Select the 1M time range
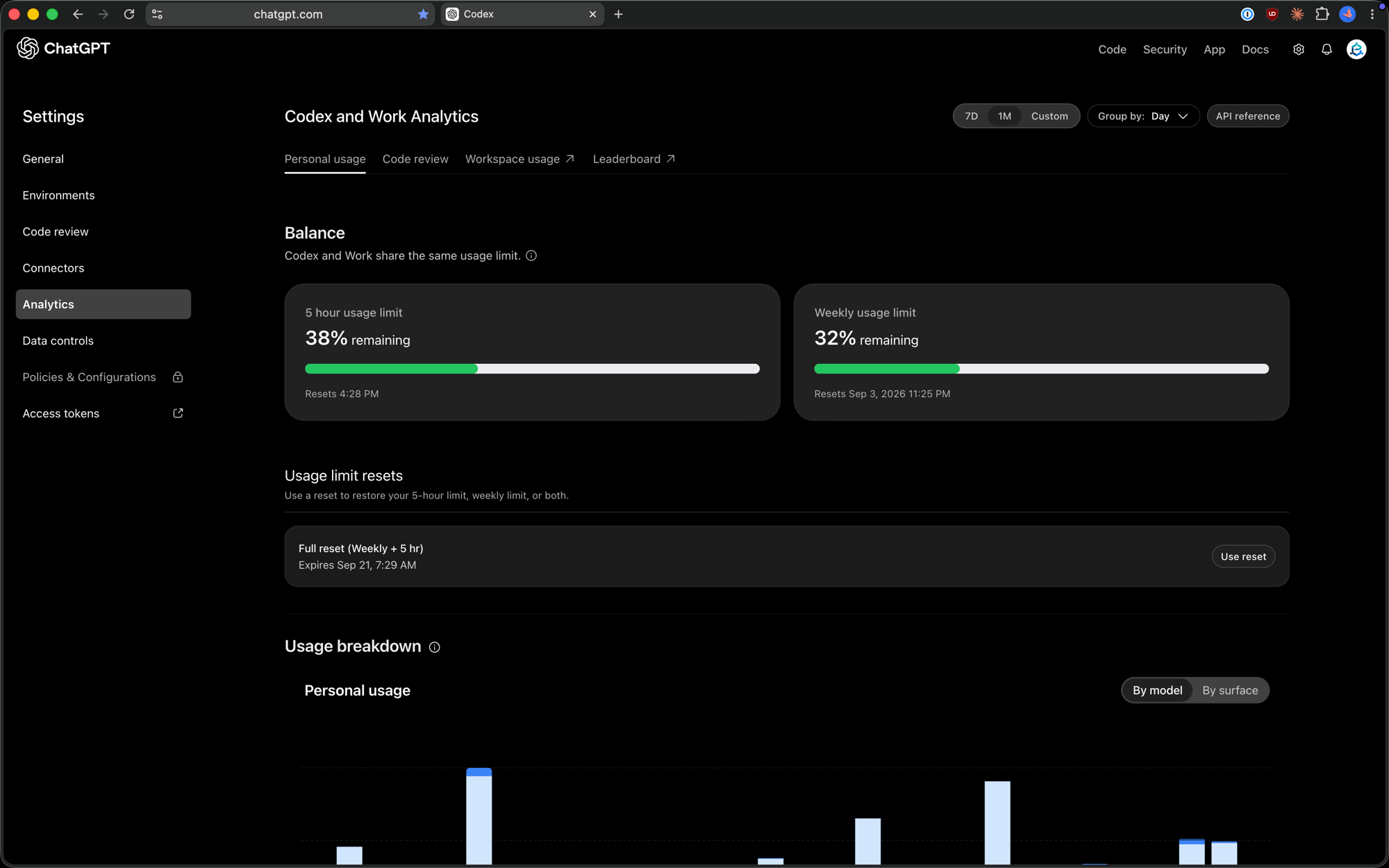The width and height of the screenshot is (1389, 868). pyautogui.click(x=1004, y=116)
